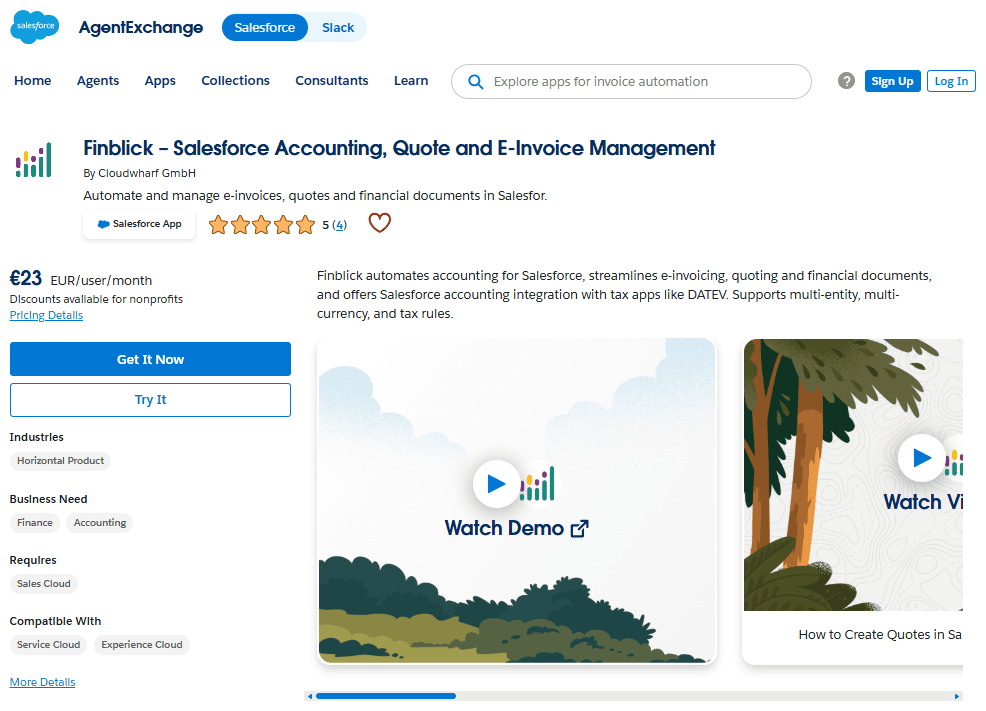Click the Finblick app logo icon

click(x=33, y=160)
